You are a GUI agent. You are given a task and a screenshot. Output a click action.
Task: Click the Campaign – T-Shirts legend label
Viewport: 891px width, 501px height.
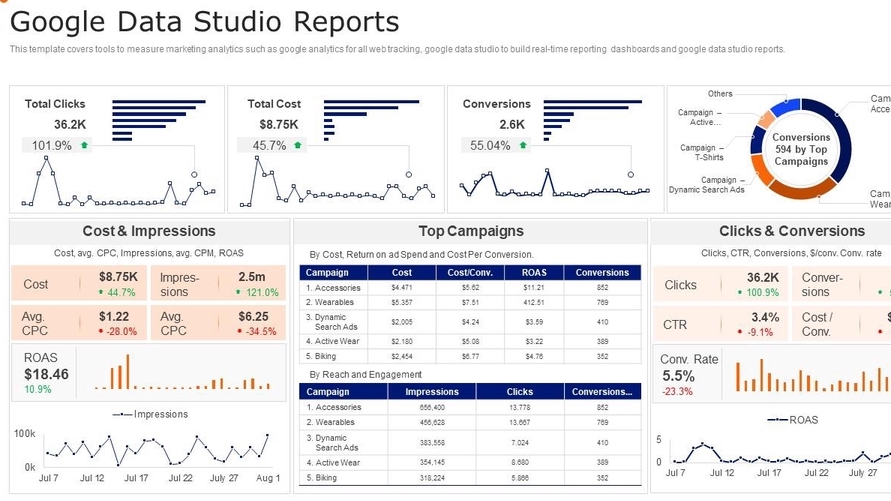pyautogui.click(x=702, y=152)
